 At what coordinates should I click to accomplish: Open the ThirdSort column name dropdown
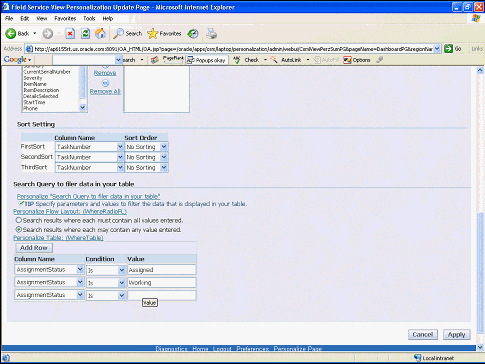[x=120, y=167]
